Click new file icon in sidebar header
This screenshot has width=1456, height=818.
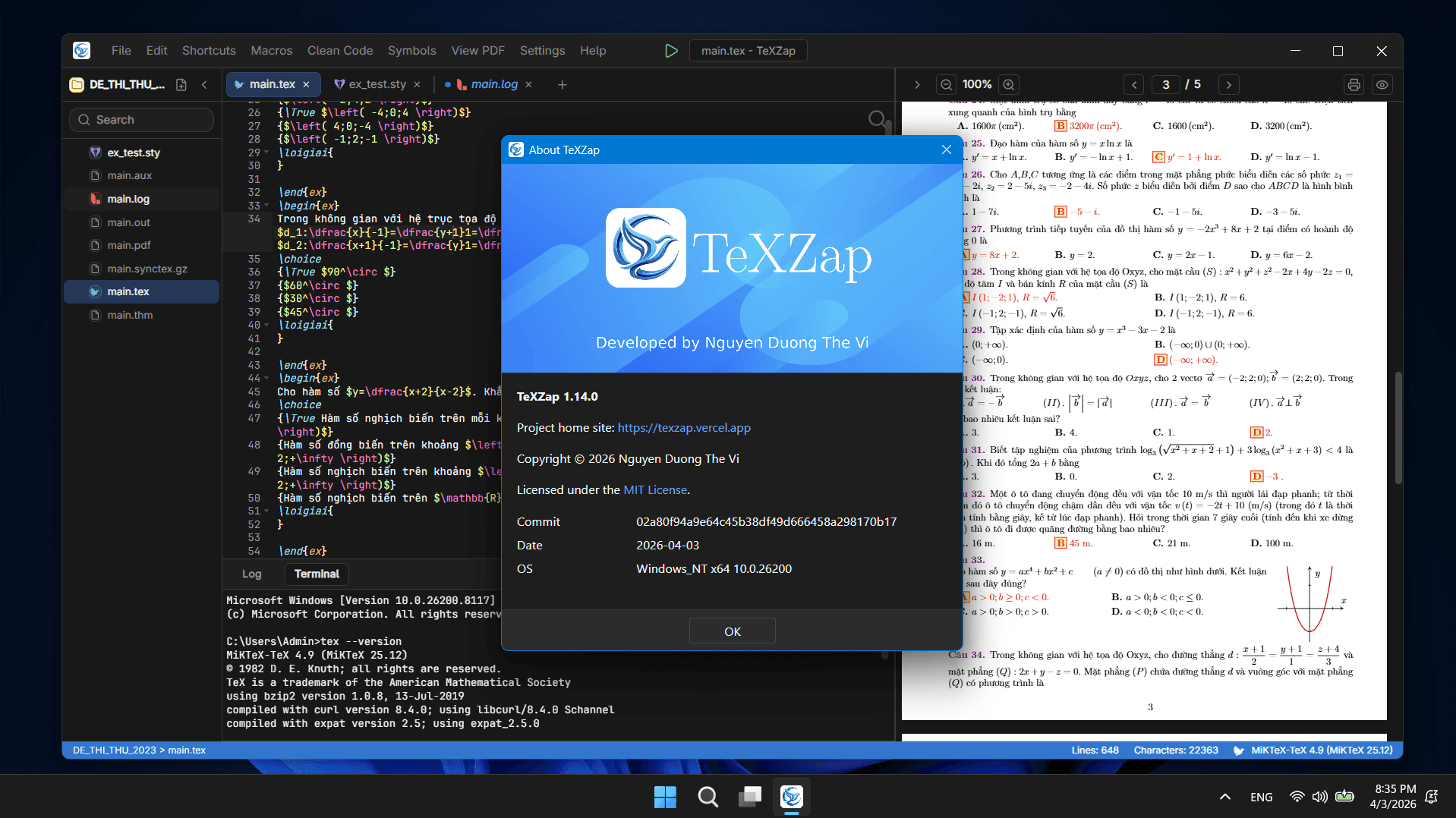[x=181, y=85]
